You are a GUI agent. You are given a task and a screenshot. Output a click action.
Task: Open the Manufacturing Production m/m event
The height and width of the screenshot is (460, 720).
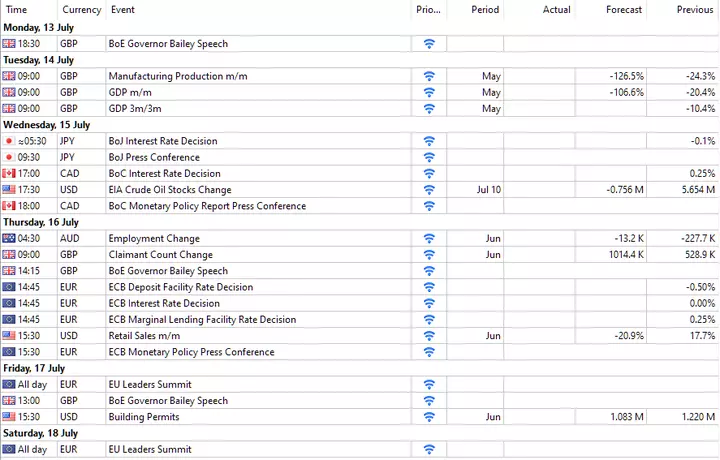tap(178, 76)
